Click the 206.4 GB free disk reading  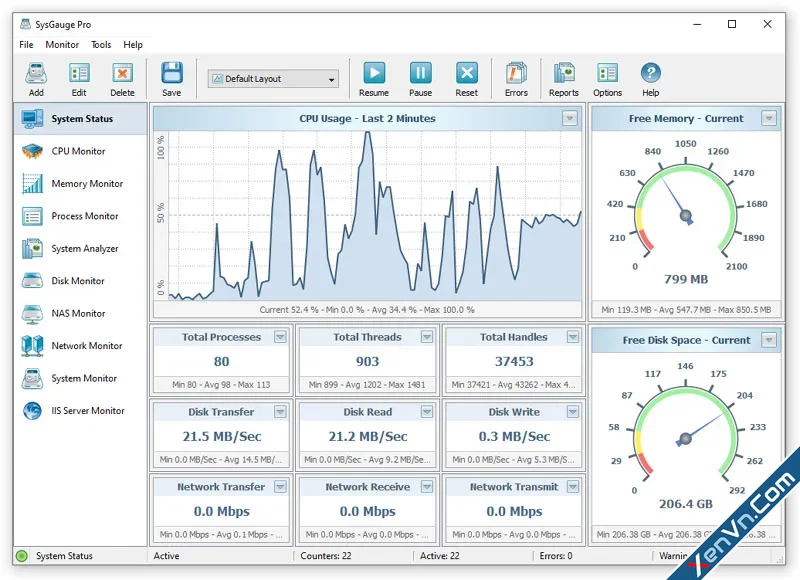click(x=686, y=504)
